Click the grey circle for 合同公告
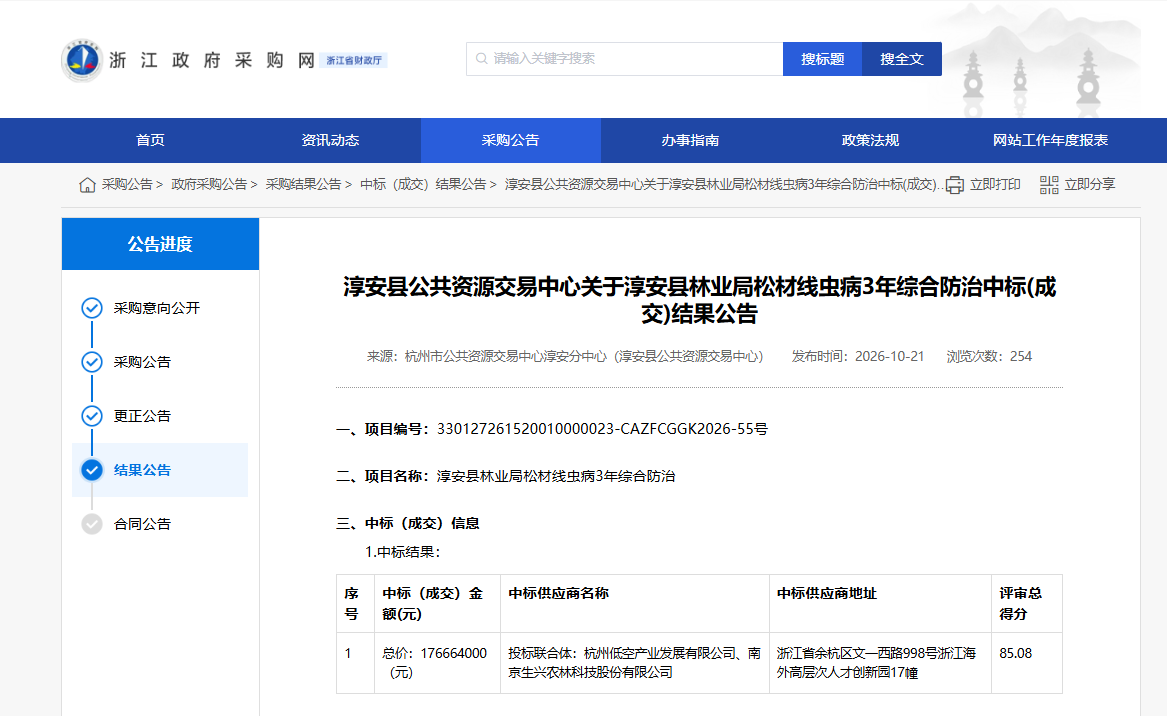 (92, 524)
